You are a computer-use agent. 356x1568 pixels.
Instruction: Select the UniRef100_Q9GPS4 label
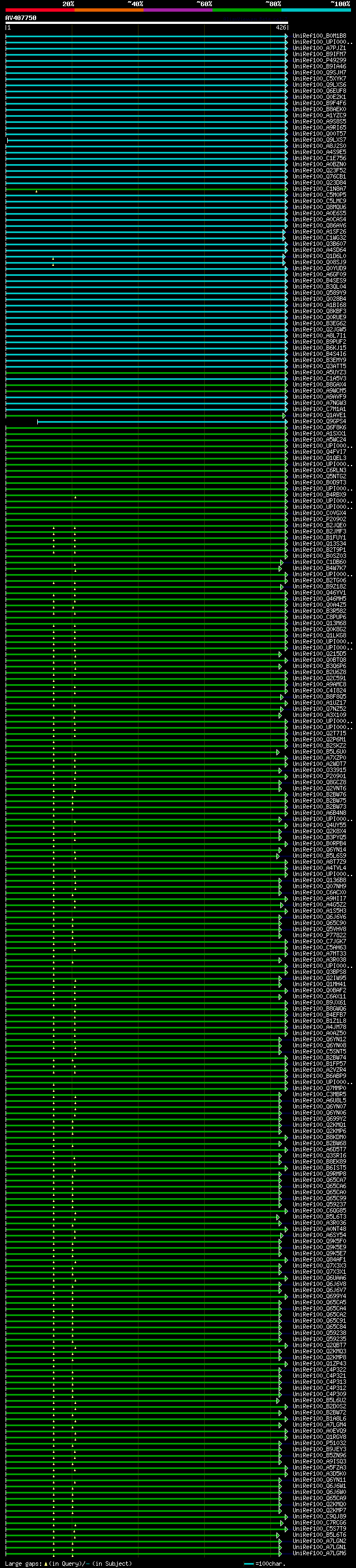point(319,421)
